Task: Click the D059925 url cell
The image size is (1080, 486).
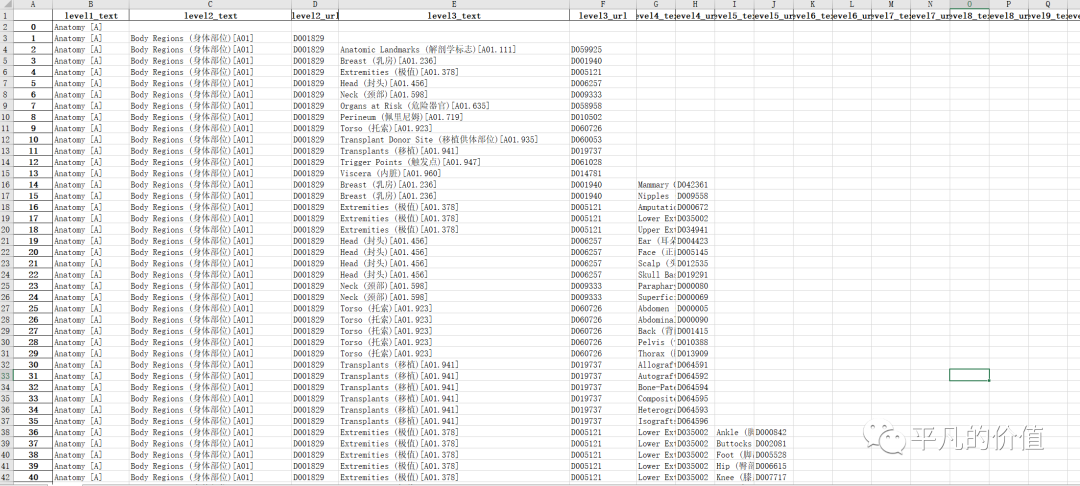Action: coord(587,49)
